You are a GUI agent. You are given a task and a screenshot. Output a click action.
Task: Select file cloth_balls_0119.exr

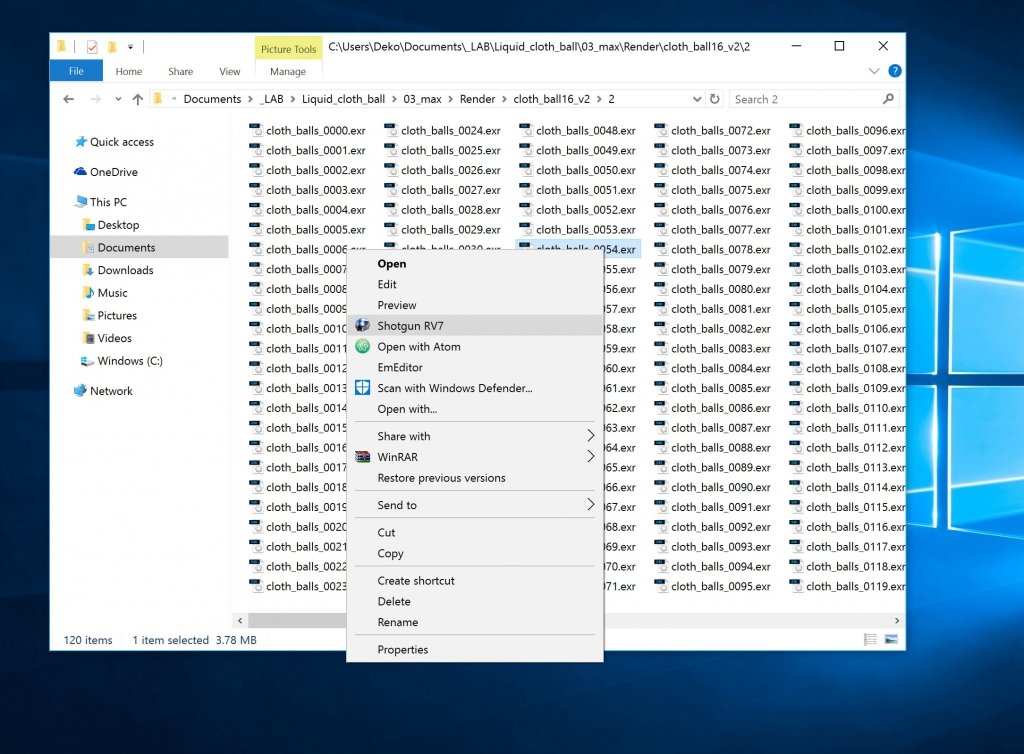pyautogui.click(x=846, y=586)
